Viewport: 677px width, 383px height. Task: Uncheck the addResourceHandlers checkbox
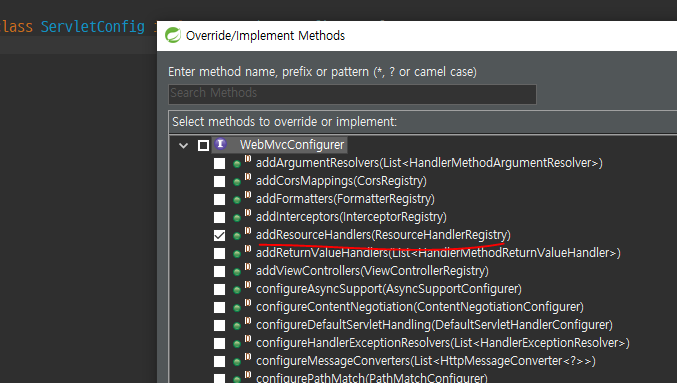click(x=219, y=235)
